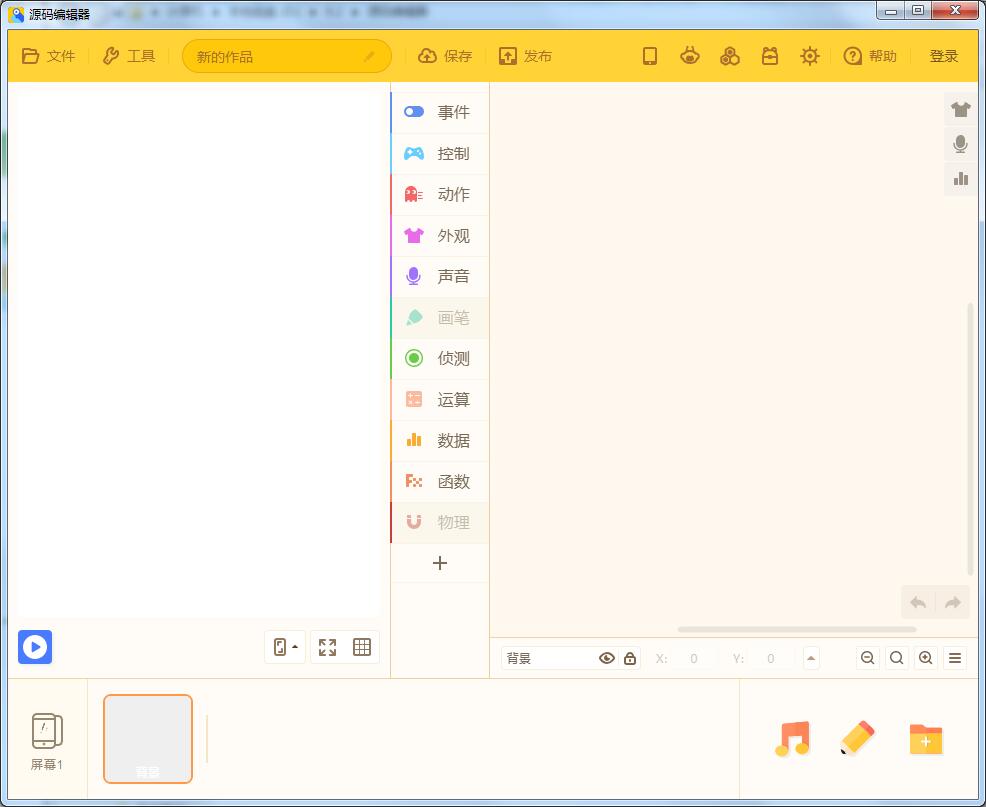Select the 控制 block category

point(440,153)
